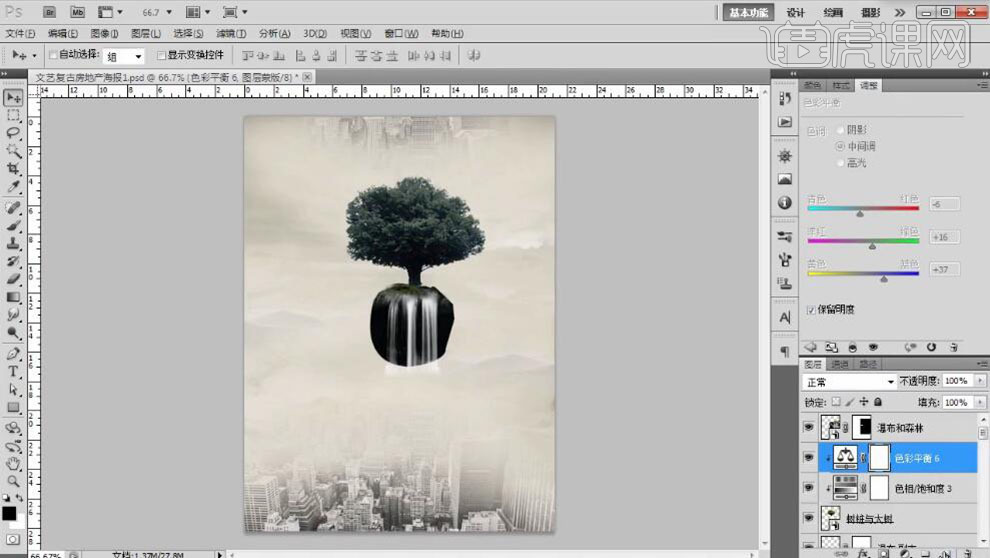
Task: Select the Crop tool
Action: [x=13, y=169]
